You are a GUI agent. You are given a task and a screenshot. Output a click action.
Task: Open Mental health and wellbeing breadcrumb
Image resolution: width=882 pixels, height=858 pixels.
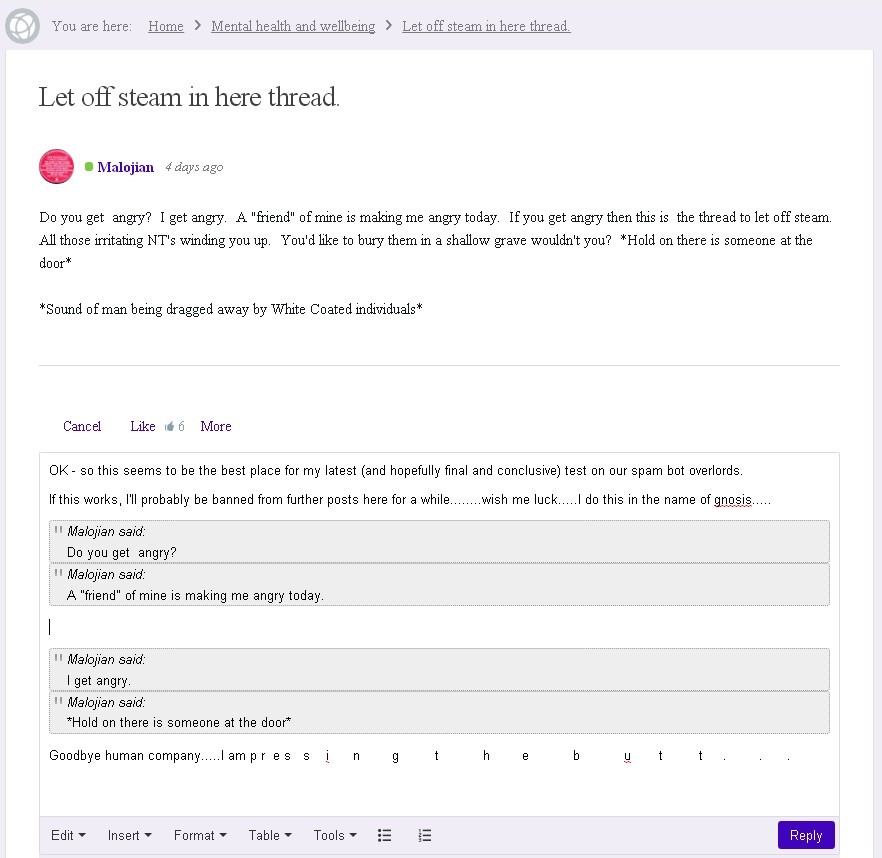point(293,26)
